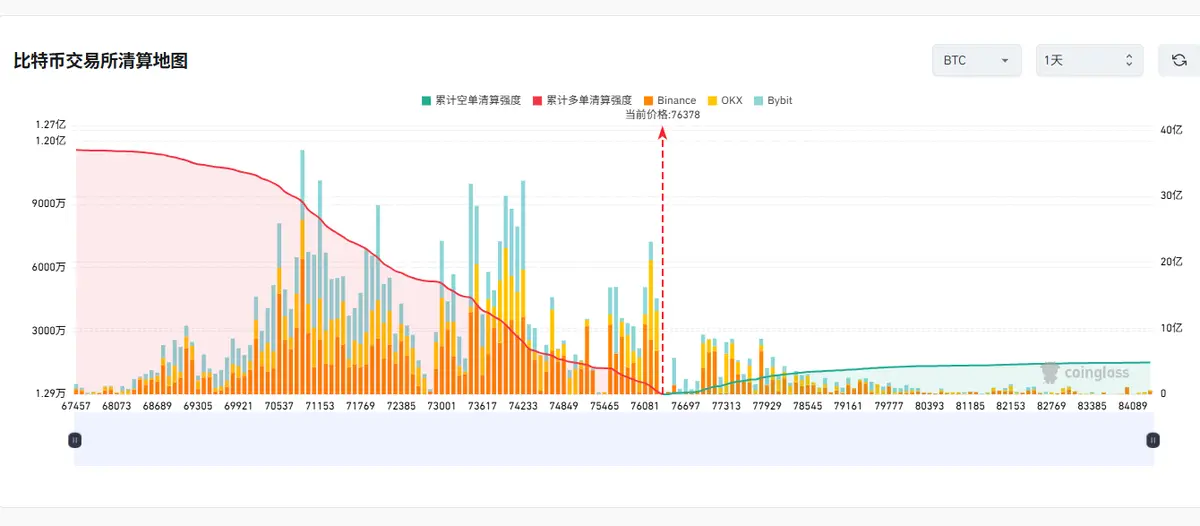
Task: Click the orange Binance legend swatch
Action: point(649,100)
